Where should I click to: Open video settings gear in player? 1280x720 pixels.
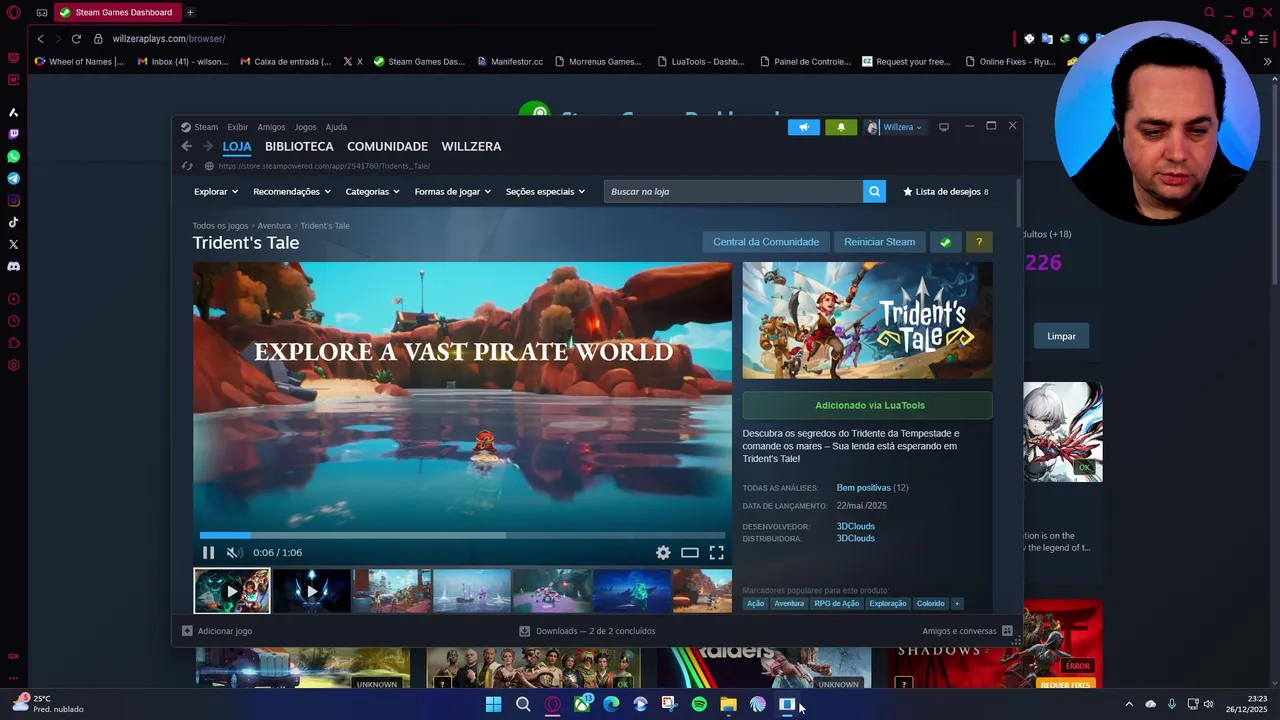pos(663,552)
